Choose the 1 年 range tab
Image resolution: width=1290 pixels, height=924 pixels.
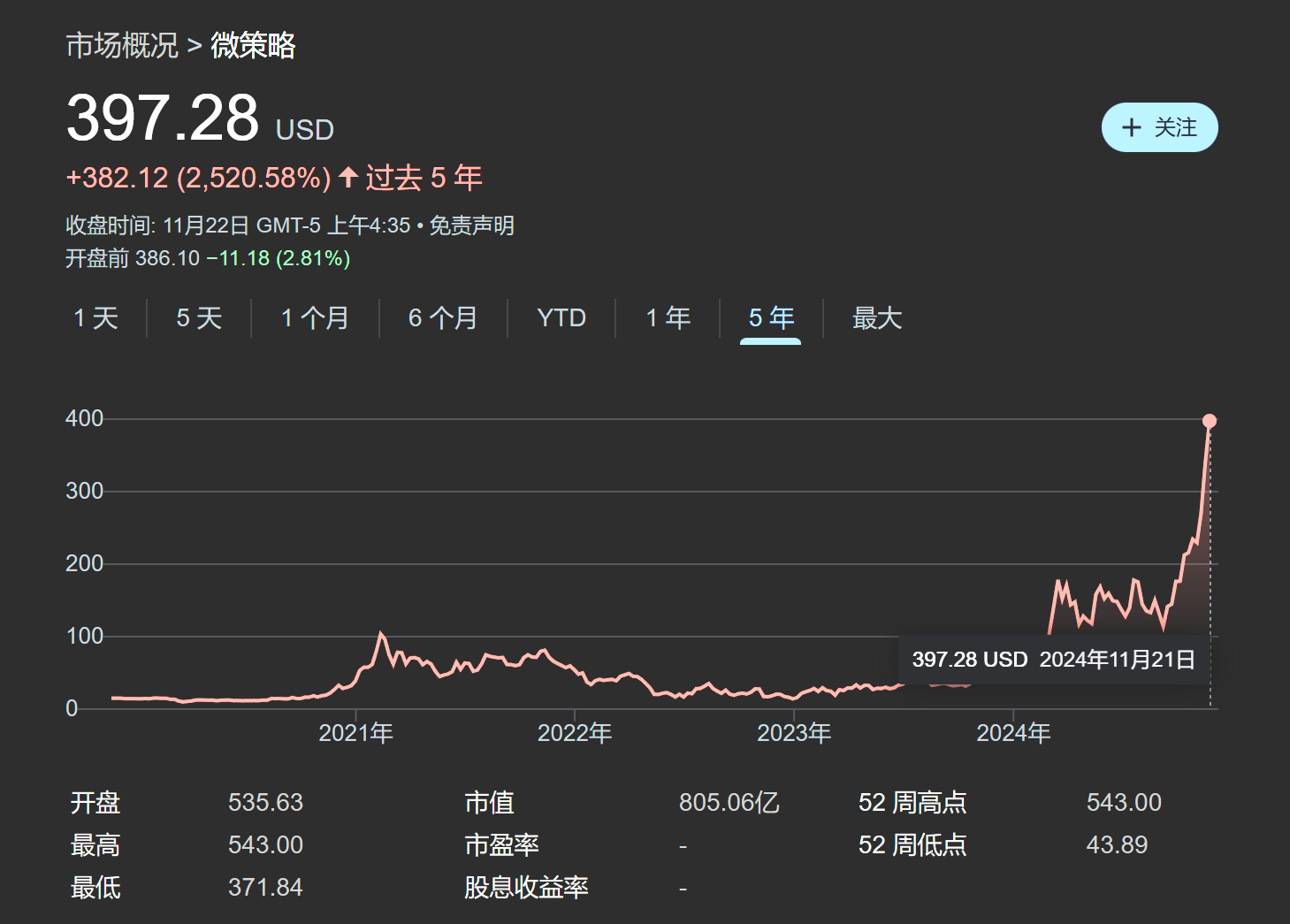pyautogui.click(x=668, y=318)
